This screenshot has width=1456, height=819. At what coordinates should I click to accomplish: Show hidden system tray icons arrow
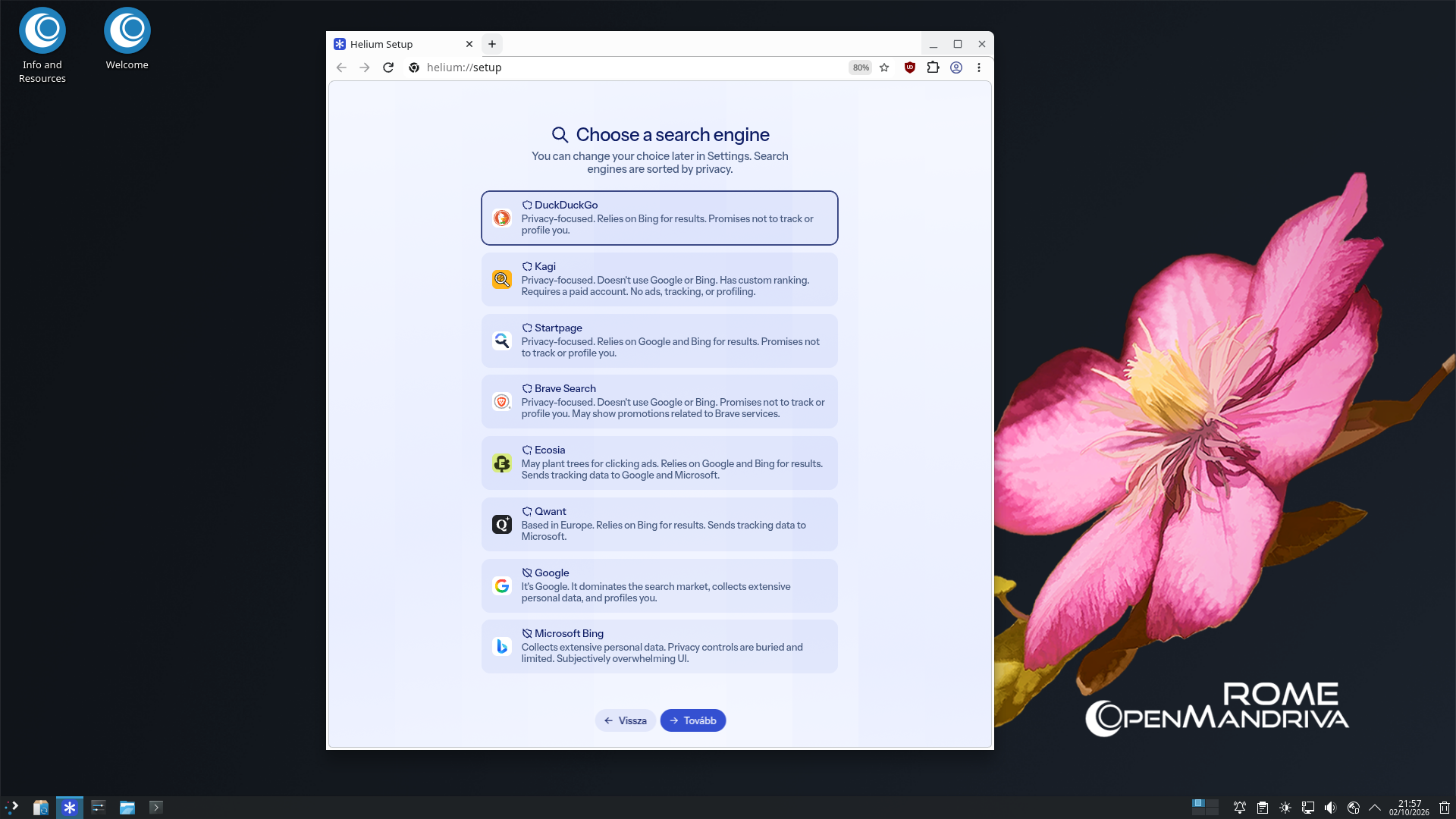click(x=1375, y=808)
